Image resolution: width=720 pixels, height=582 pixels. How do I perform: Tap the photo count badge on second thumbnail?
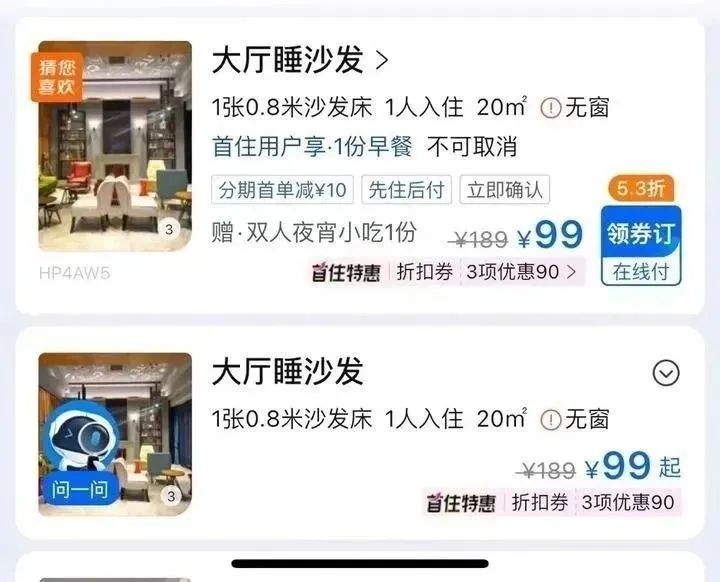point(171,496)
